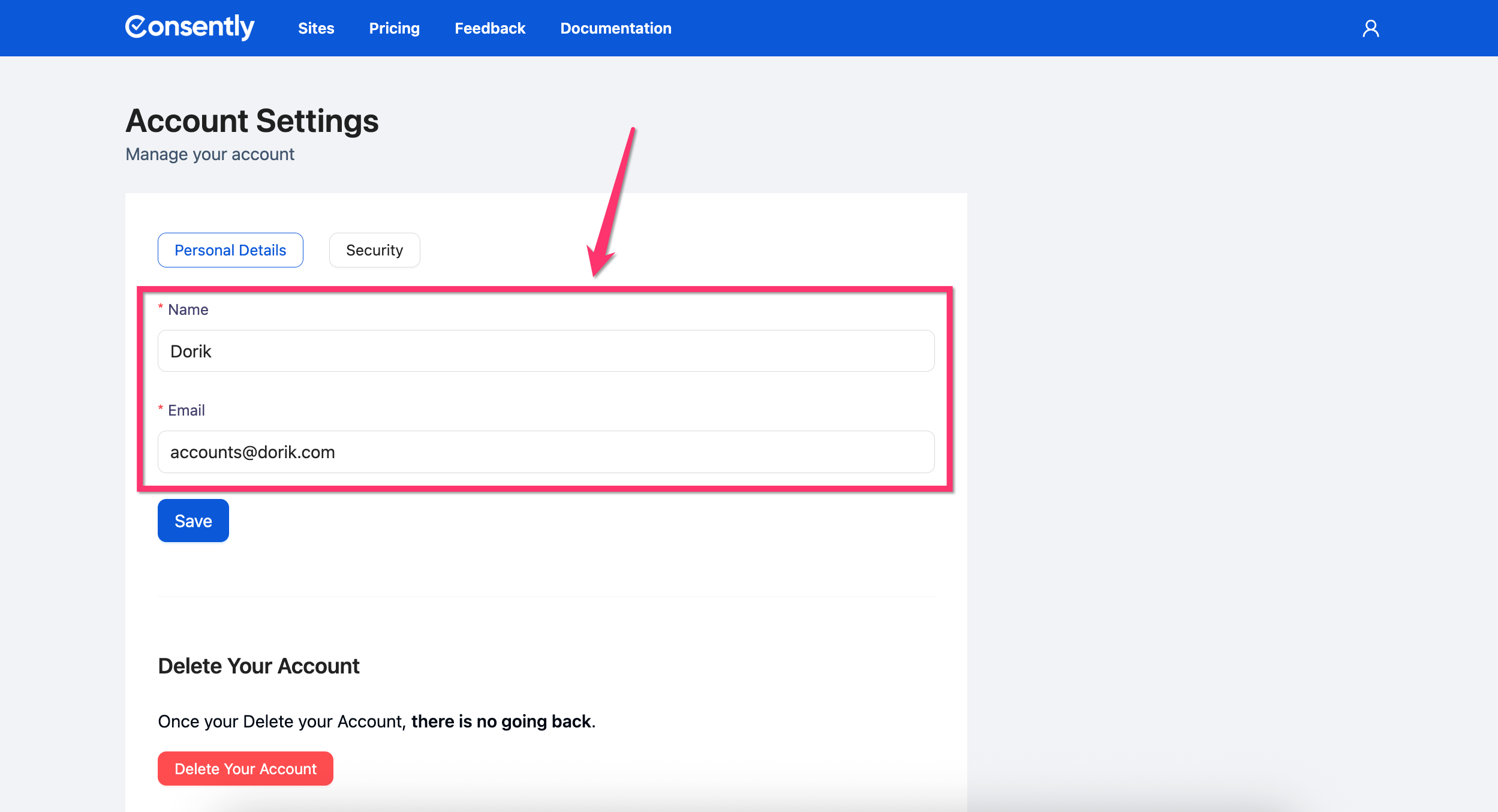Click the Account Settings heading
Image resolution: width=1498 pixels, height=812 pixels.
click(252, 121)
